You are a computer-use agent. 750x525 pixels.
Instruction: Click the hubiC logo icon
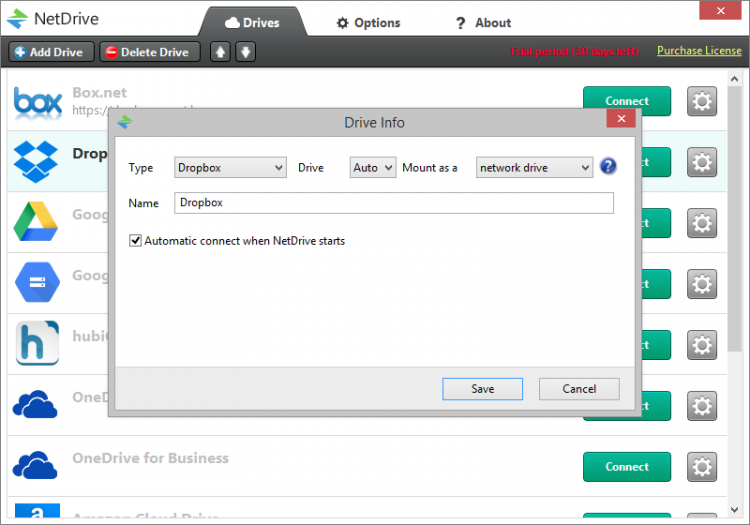point(37,342)
